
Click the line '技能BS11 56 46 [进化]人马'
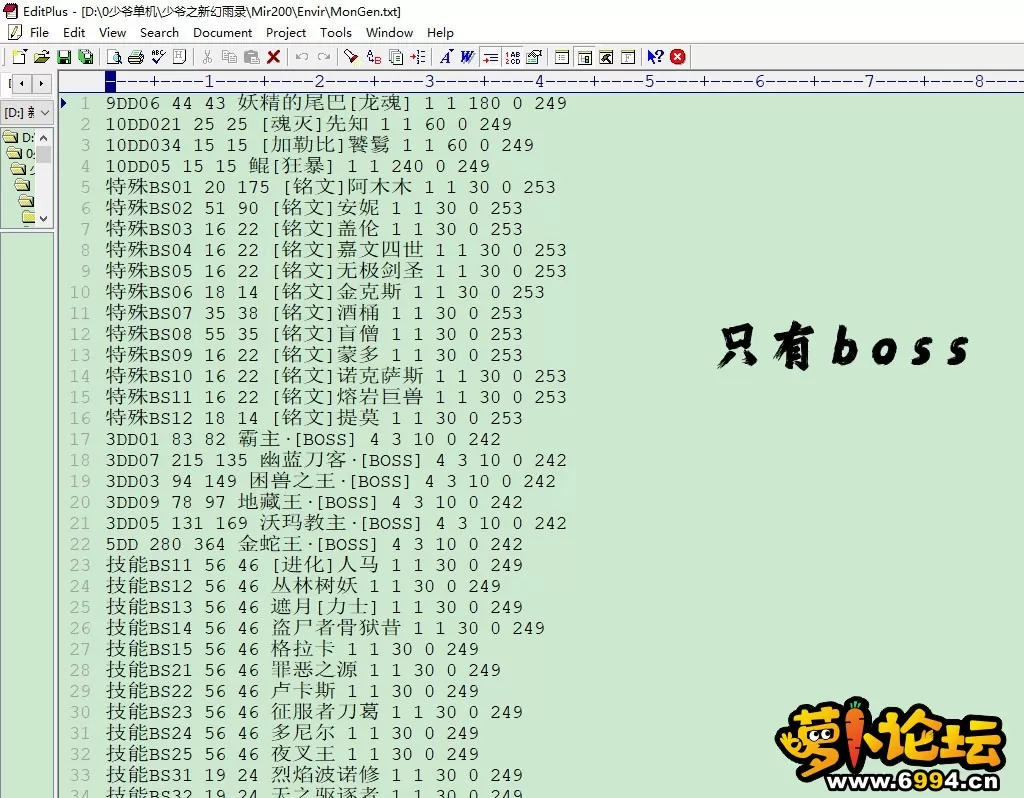[314, 565]
